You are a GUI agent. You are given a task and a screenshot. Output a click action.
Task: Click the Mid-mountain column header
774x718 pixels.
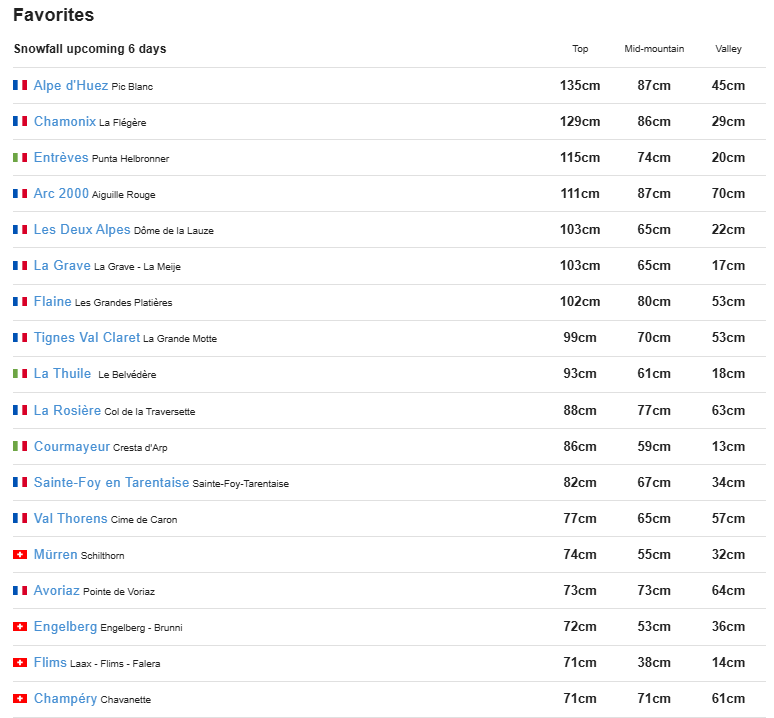654,49
